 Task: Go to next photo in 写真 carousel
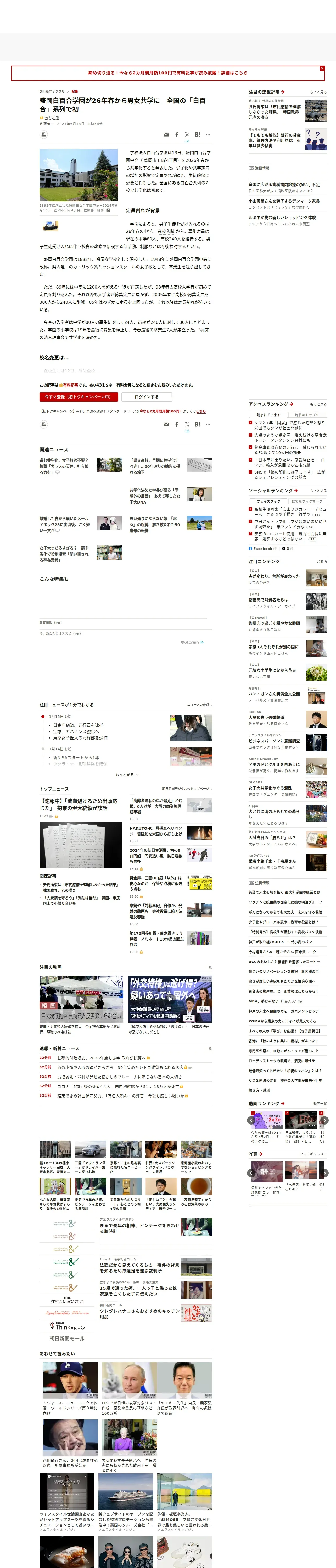click(324, 1173)
